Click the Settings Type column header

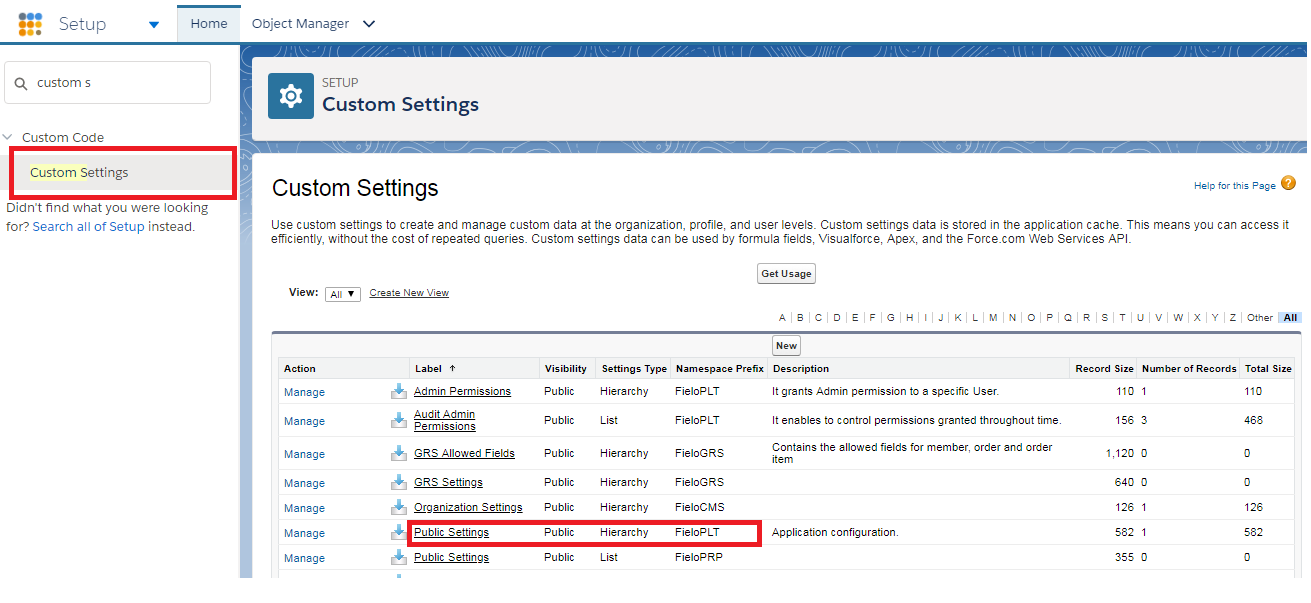(634, 369)
